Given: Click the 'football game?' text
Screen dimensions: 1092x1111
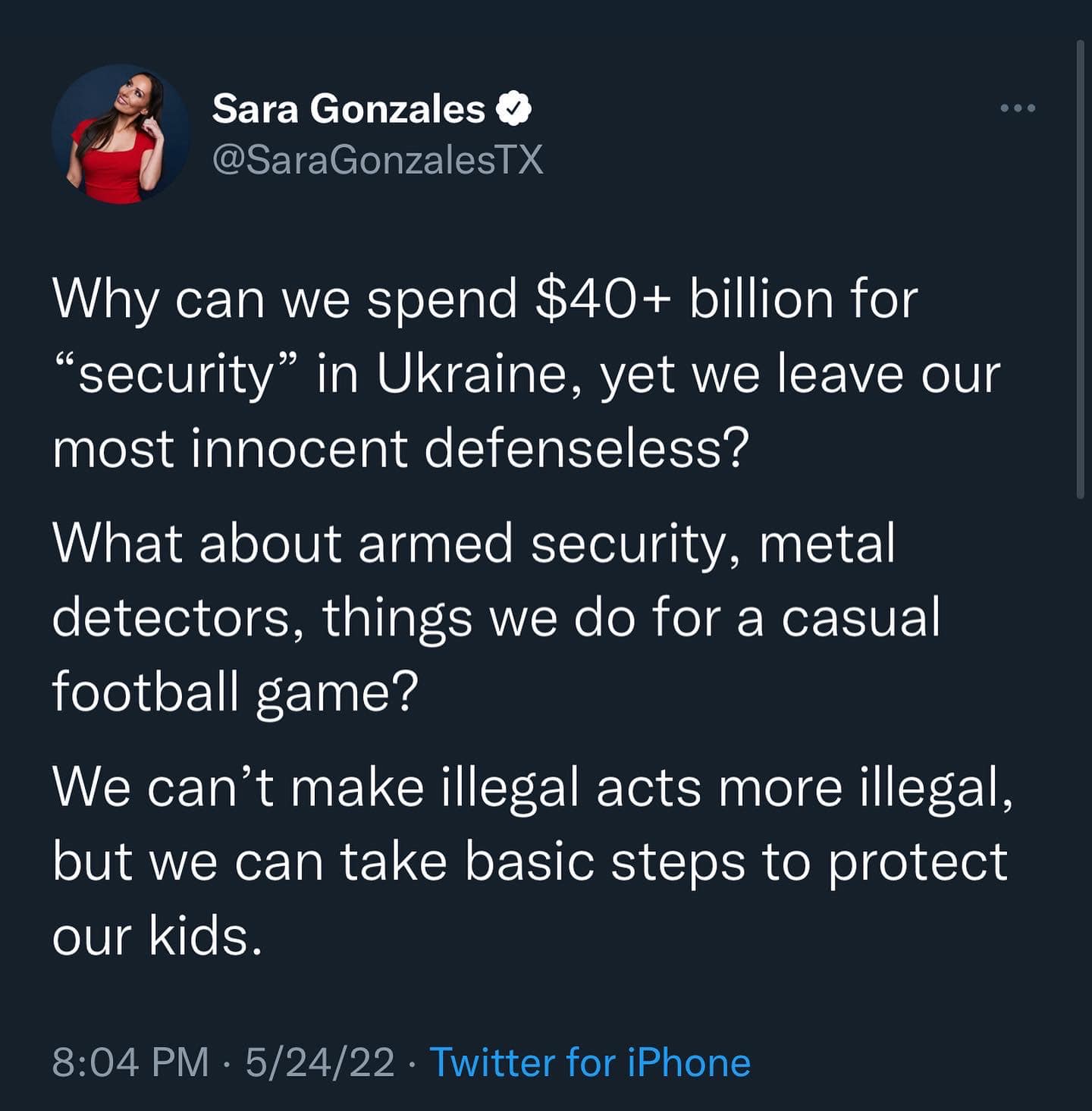Looking at the screenshot, I should point(235,692).
